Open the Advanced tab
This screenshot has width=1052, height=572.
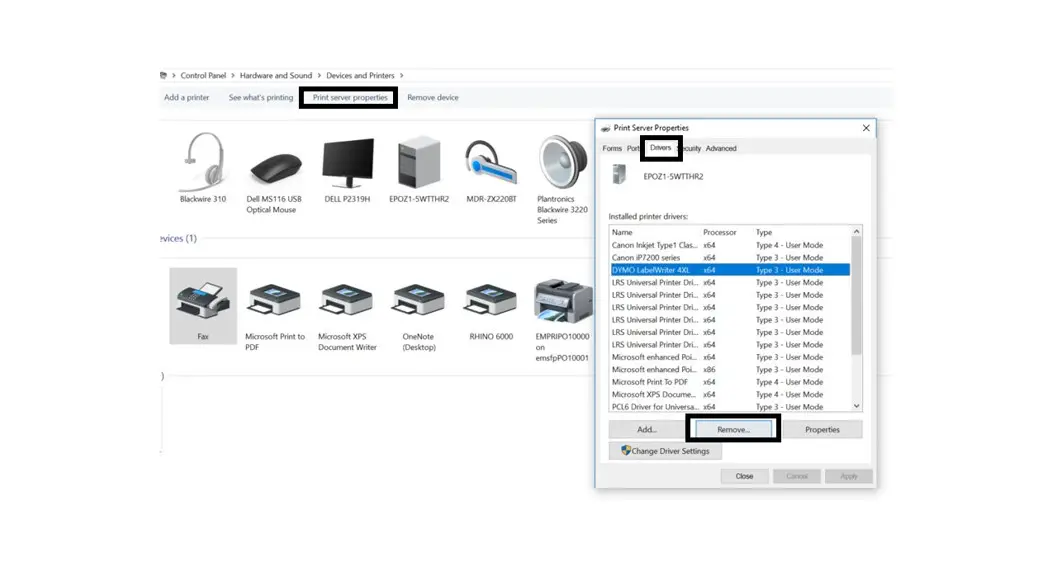pyautogui.click(x=721, y=148)
